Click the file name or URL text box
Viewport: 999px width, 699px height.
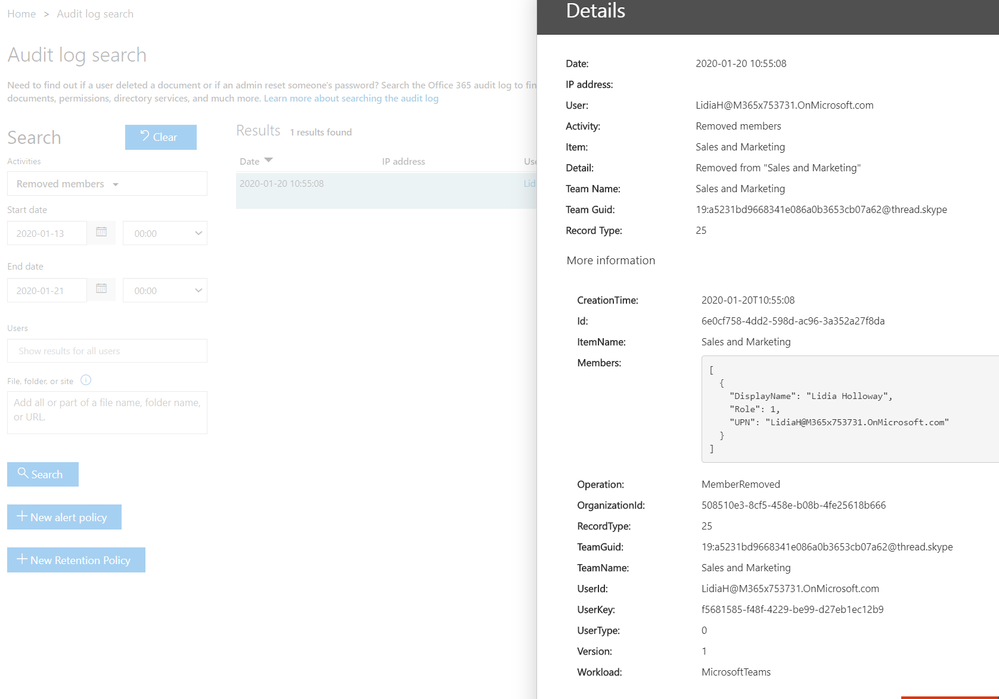107,412
